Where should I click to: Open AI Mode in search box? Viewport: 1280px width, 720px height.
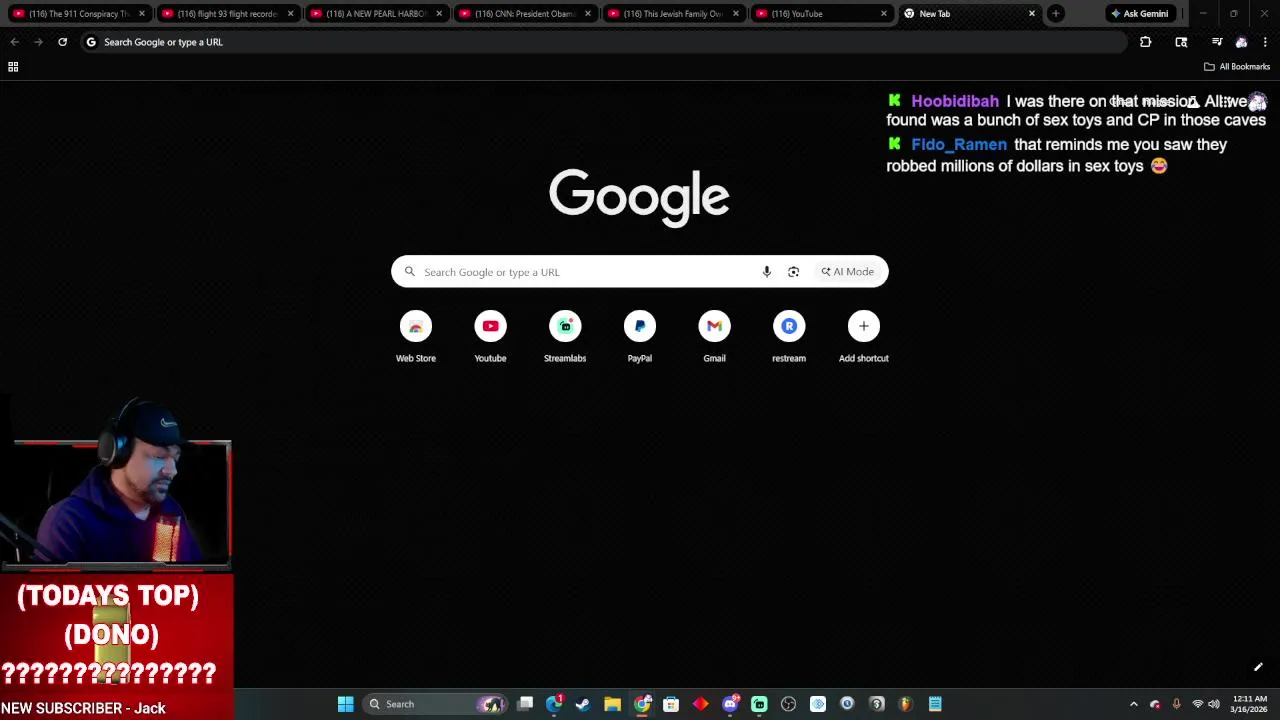848,272
